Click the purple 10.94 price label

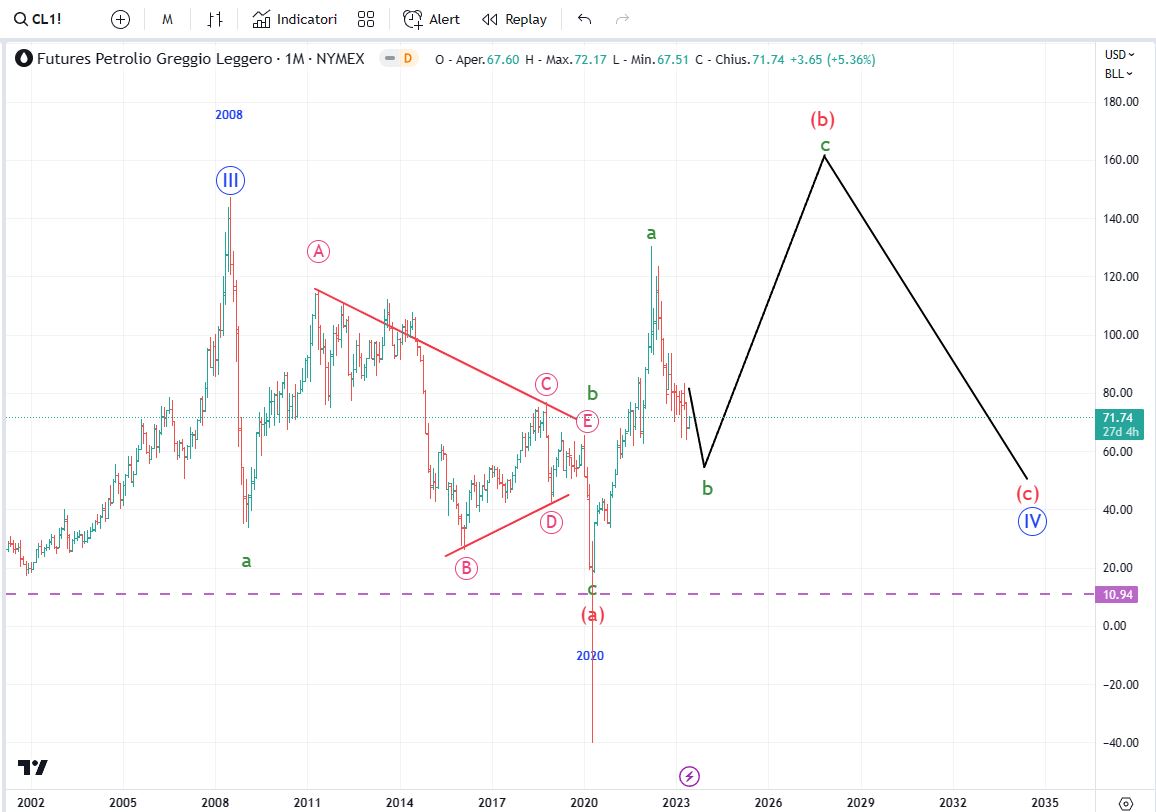pos(1118,594)
